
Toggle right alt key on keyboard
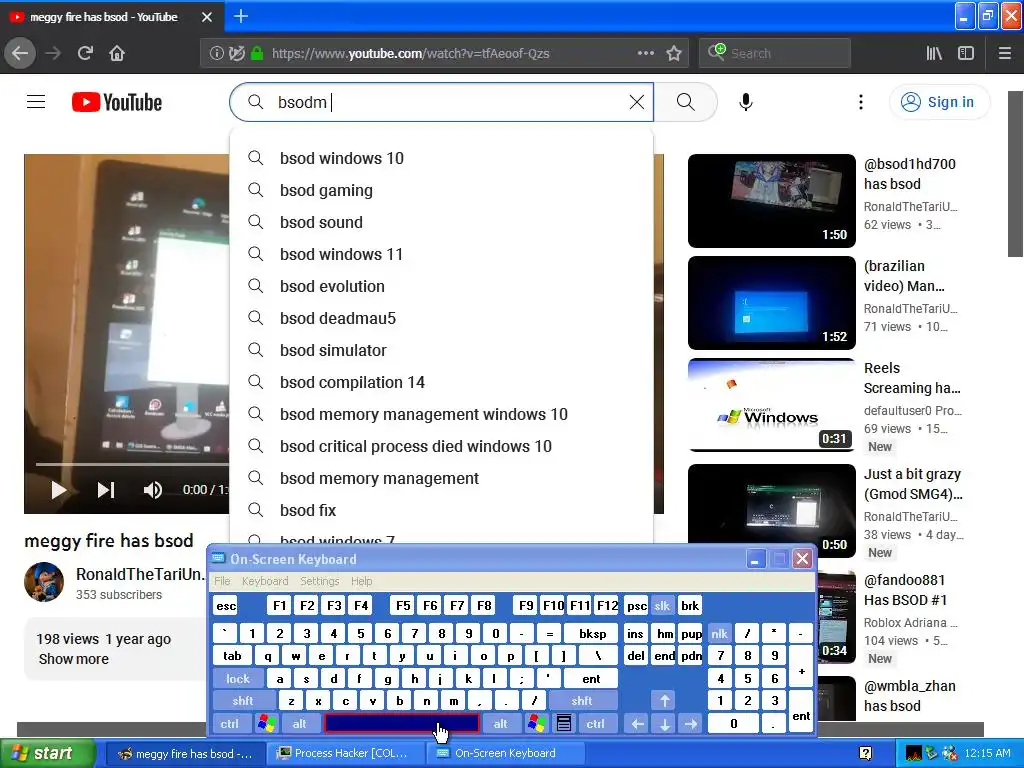click(500, 724)
